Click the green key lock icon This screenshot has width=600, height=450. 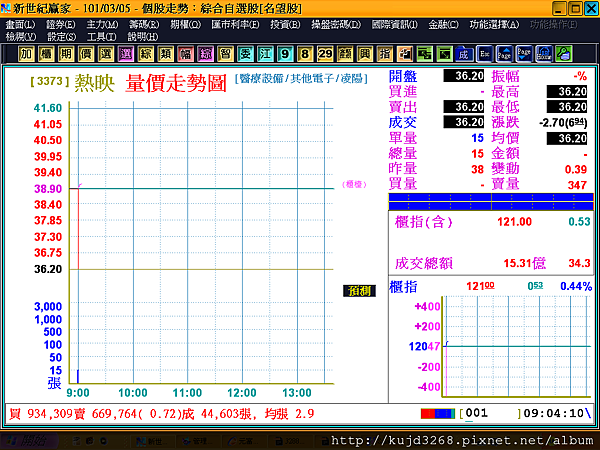click(x=564, y=54)
